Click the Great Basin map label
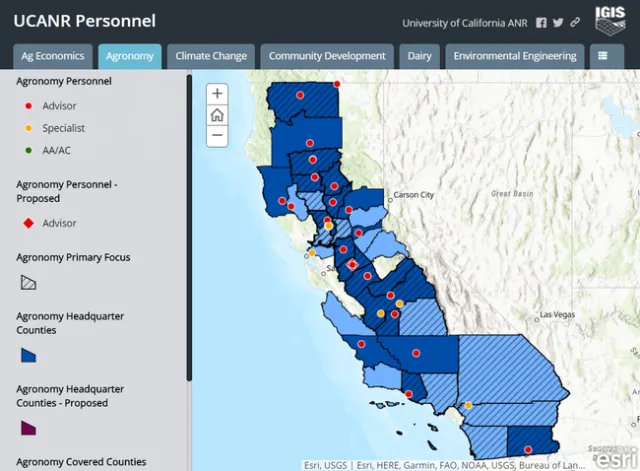640x471 pixels. coord(512,193)
